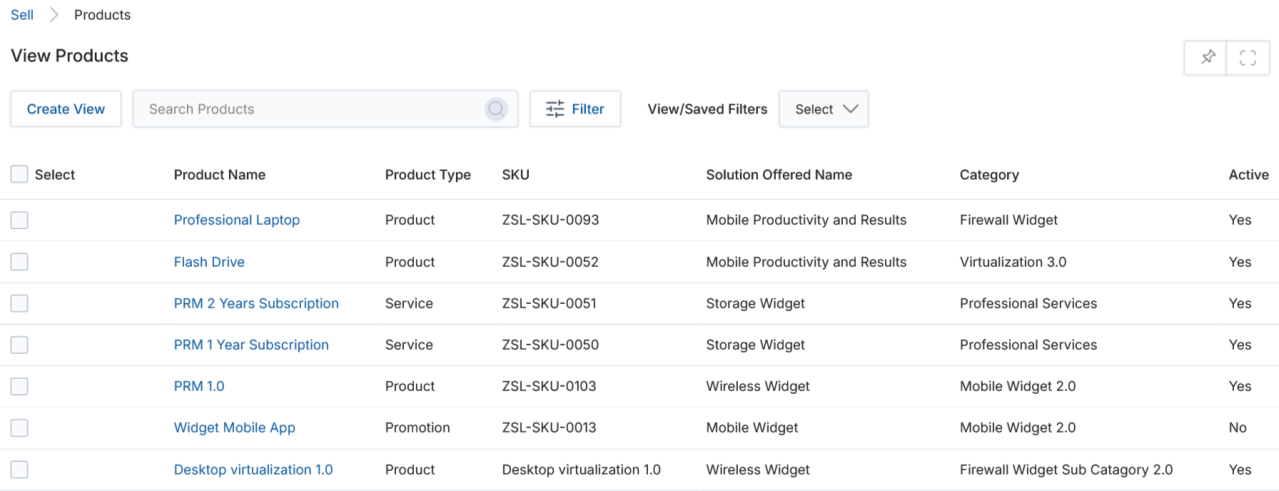Check the Widget Mobile App row checkbox
The height and width of the screenshot is (491, 1279).
point(19,428)
